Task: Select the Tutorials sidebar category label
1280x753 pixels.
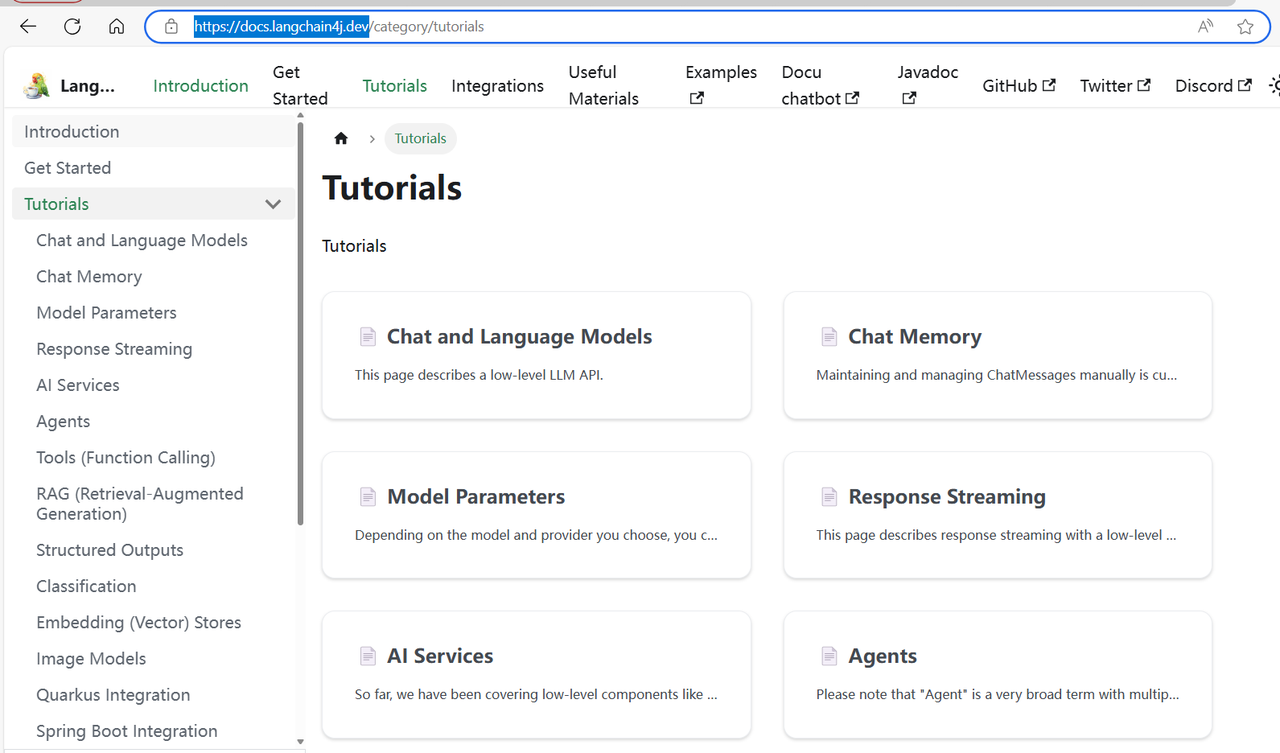Action: point(57,204)
